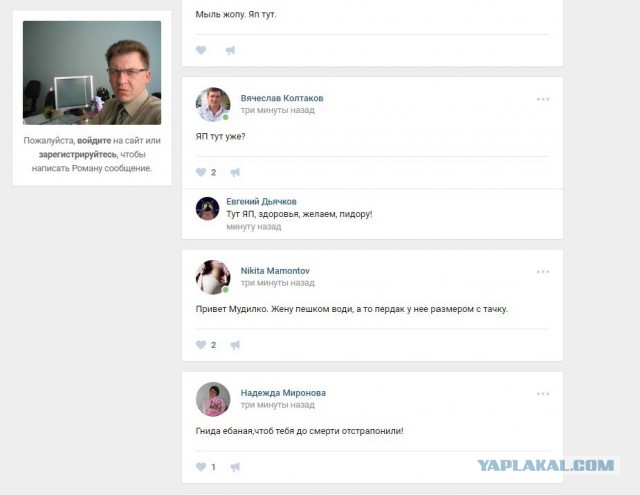
Task: Share Надежда Миронова's post via megaphone icon
Action: tap(235, 467)
